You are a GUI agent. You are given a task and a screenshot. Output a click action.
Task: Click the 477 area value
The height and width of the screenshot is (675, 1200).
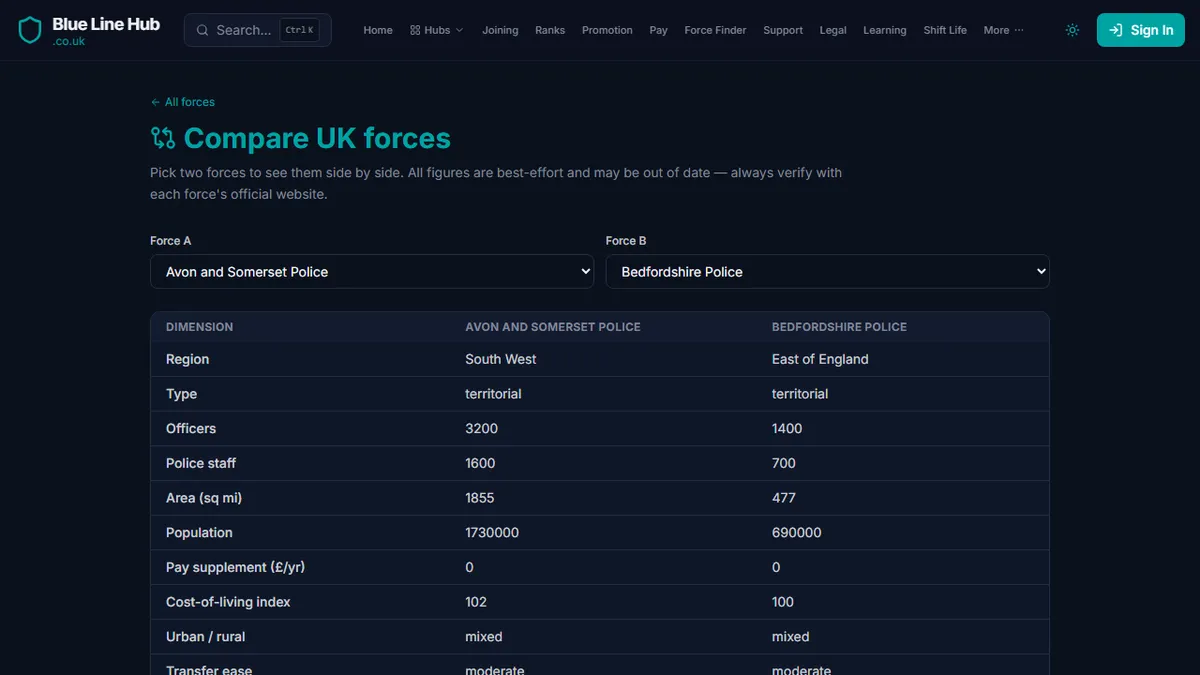784,498
